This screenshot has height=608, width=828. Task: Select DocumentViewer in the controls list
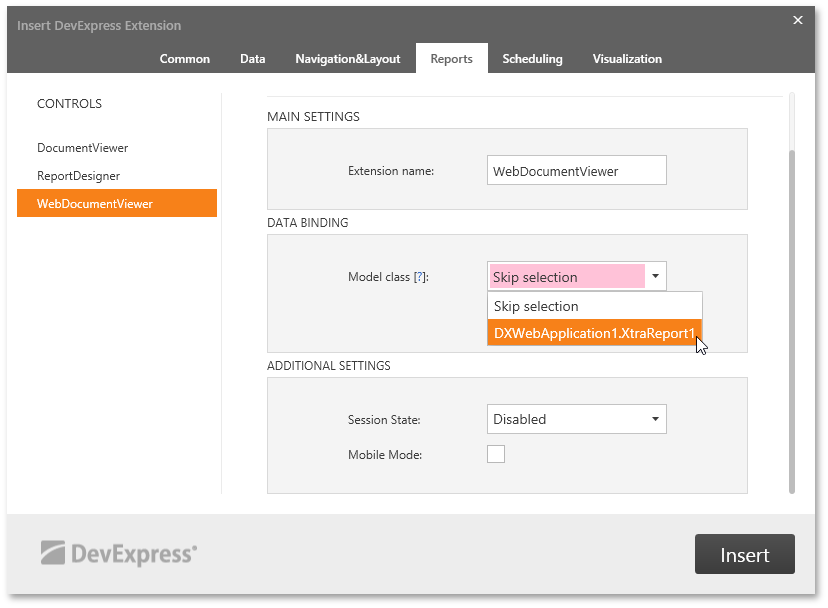(83, 148)
